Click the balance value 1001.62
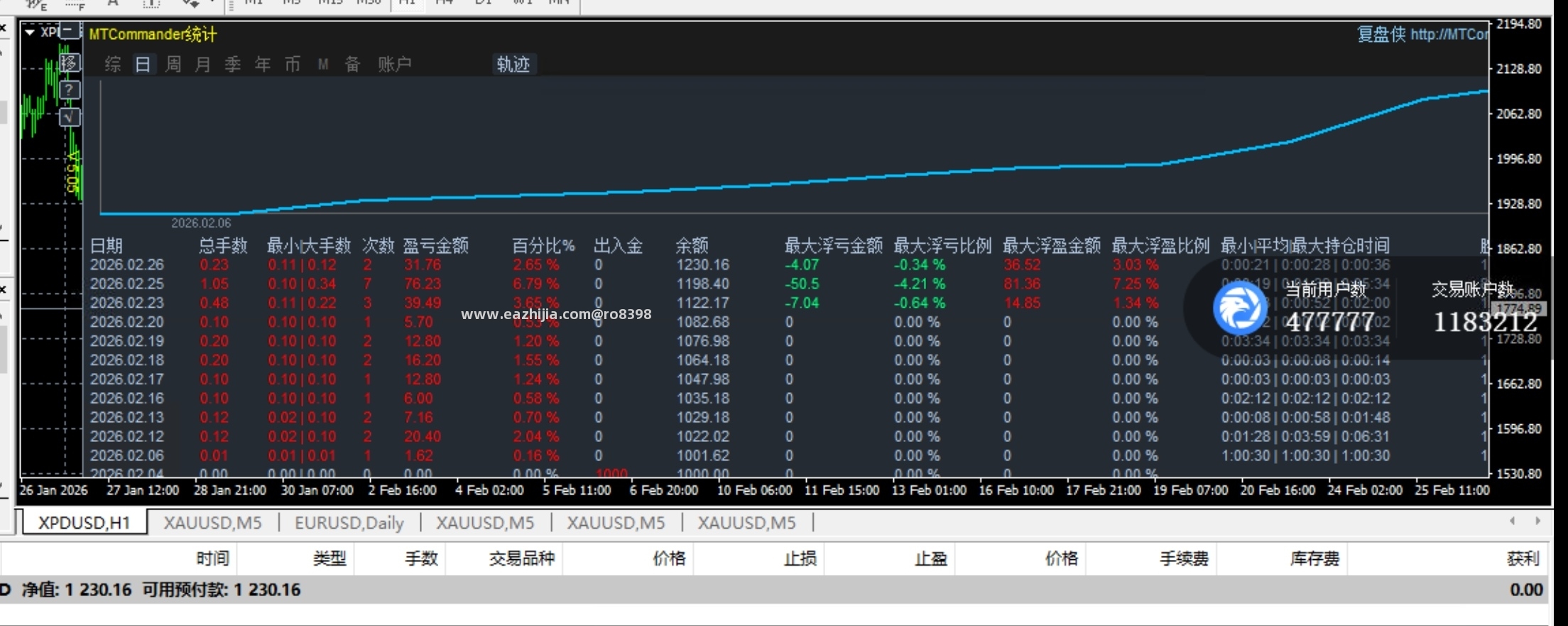 [703, 456]
